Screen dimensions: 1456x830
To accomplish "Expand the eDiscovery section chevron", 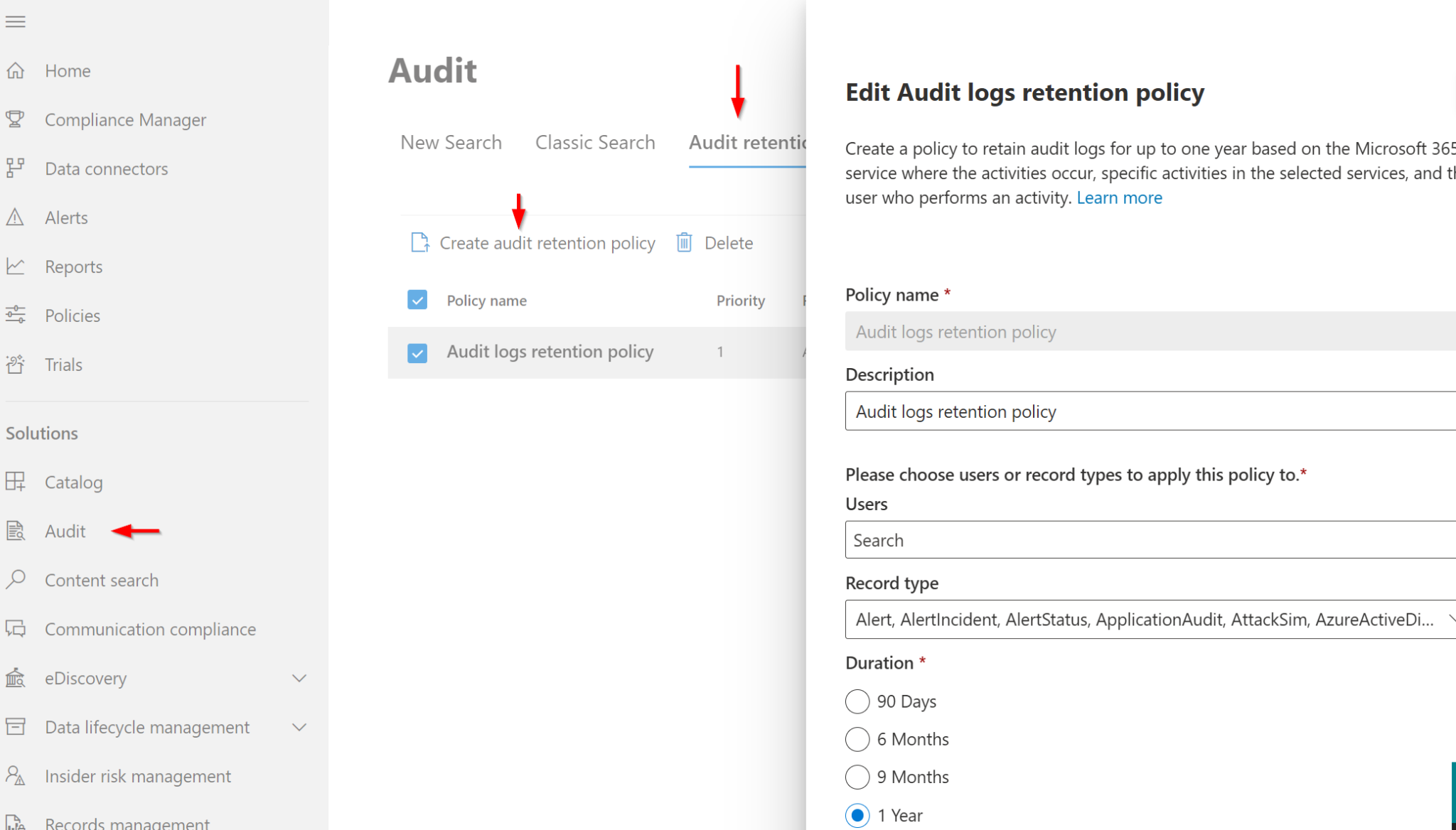I will coord(299,678).
